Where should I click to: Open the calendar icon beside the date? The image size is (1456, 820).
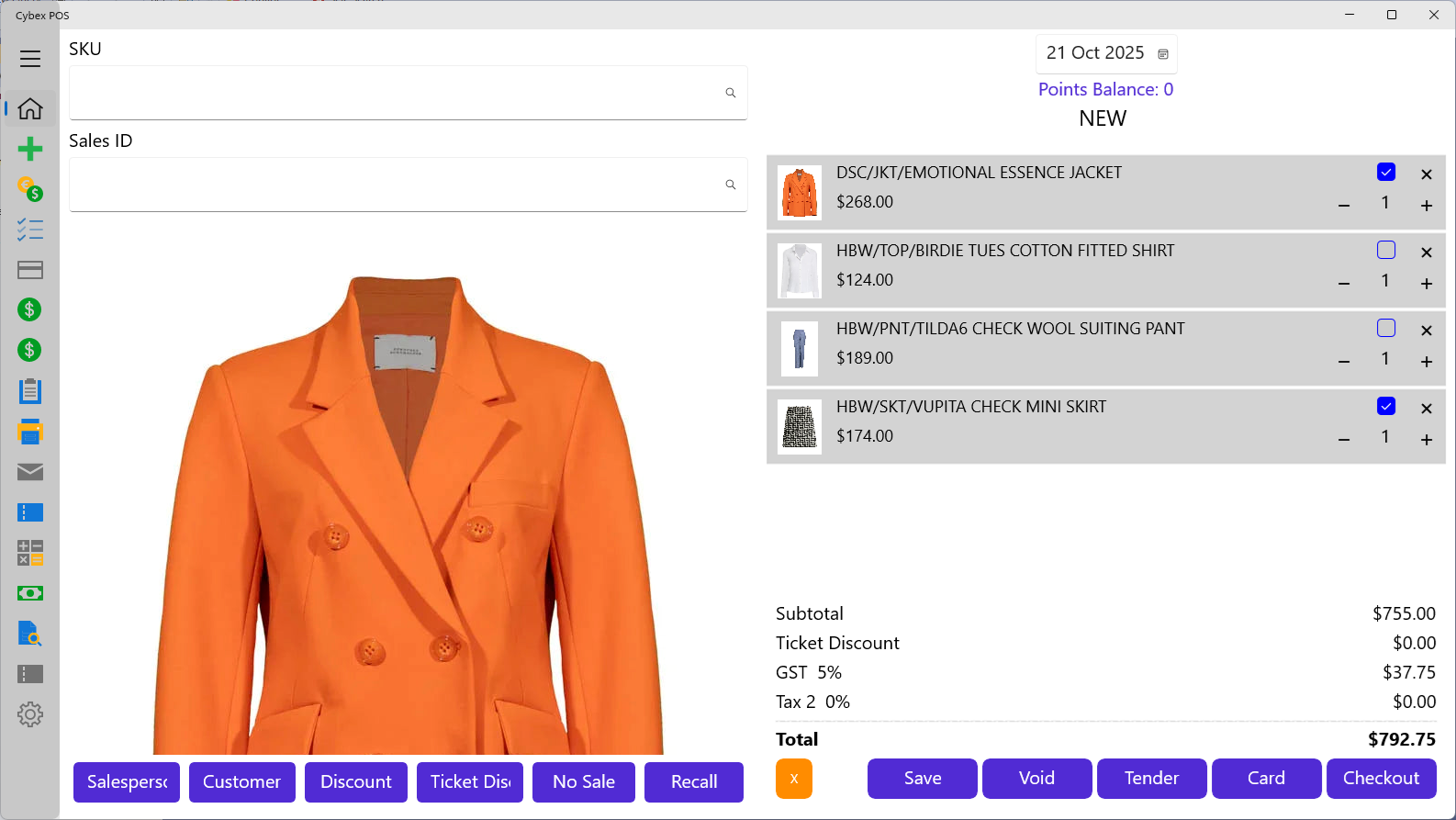[x=1163, y=54]
